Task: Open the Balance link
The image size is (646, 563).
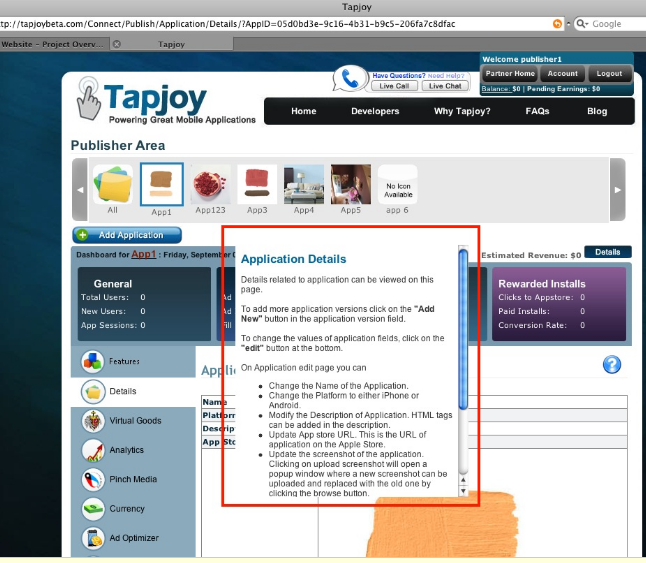Action: coord(496,89)
